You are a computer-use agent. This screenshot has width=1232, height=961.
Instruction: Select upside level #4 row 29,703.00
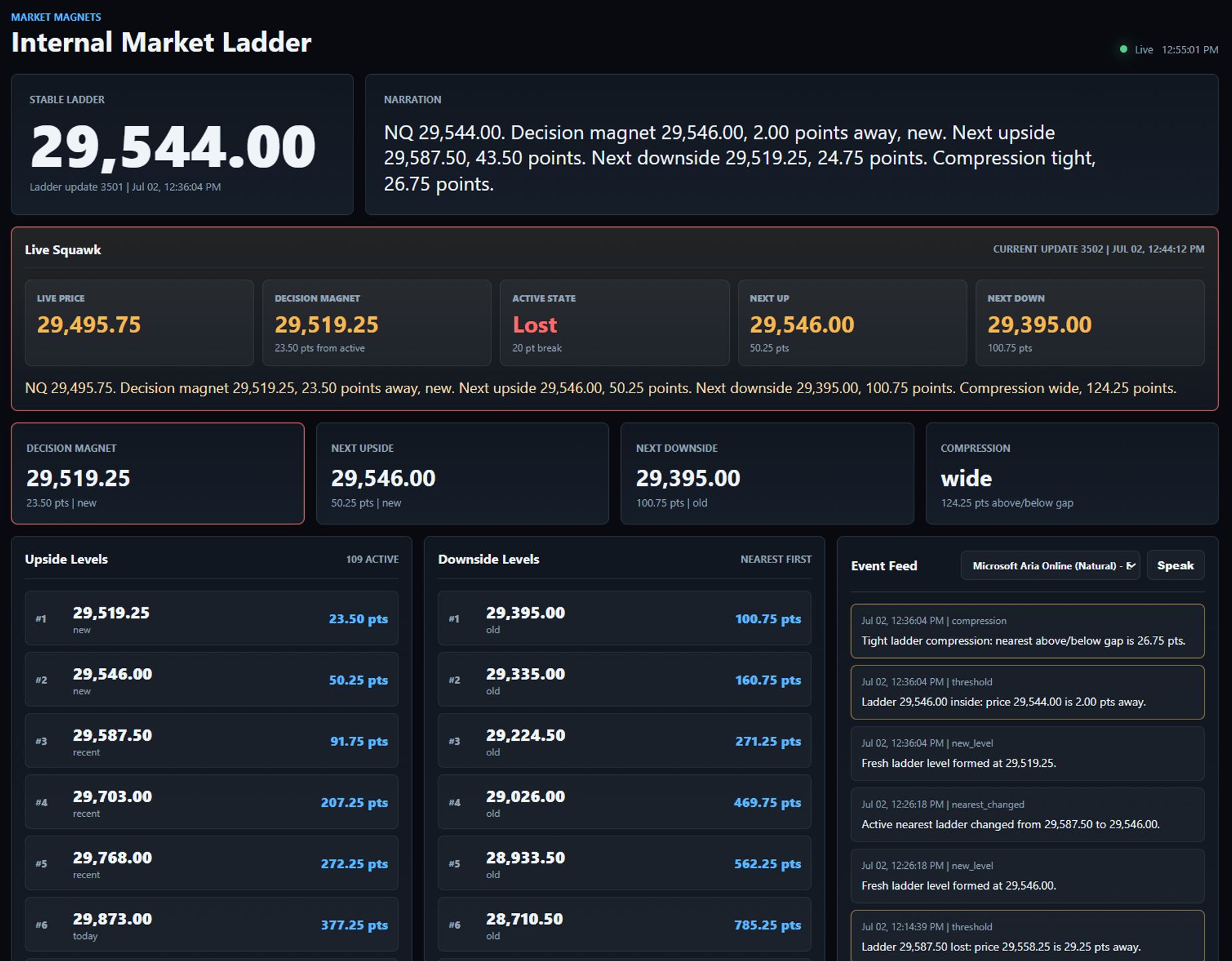click(211, 802)
